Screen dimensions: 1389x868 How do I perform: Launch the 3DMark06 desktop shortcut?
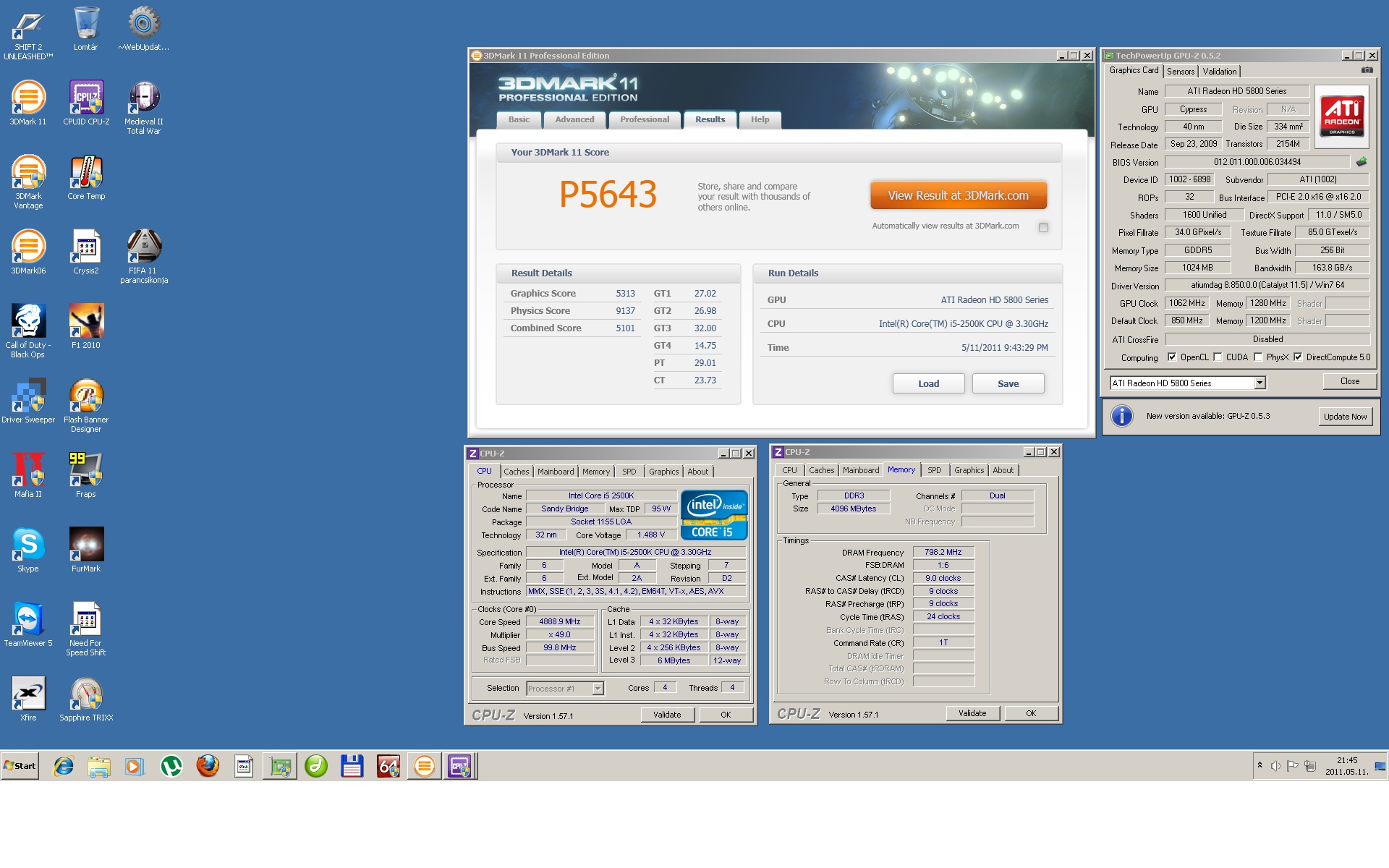pyautogui.click(x=28, y=252)
